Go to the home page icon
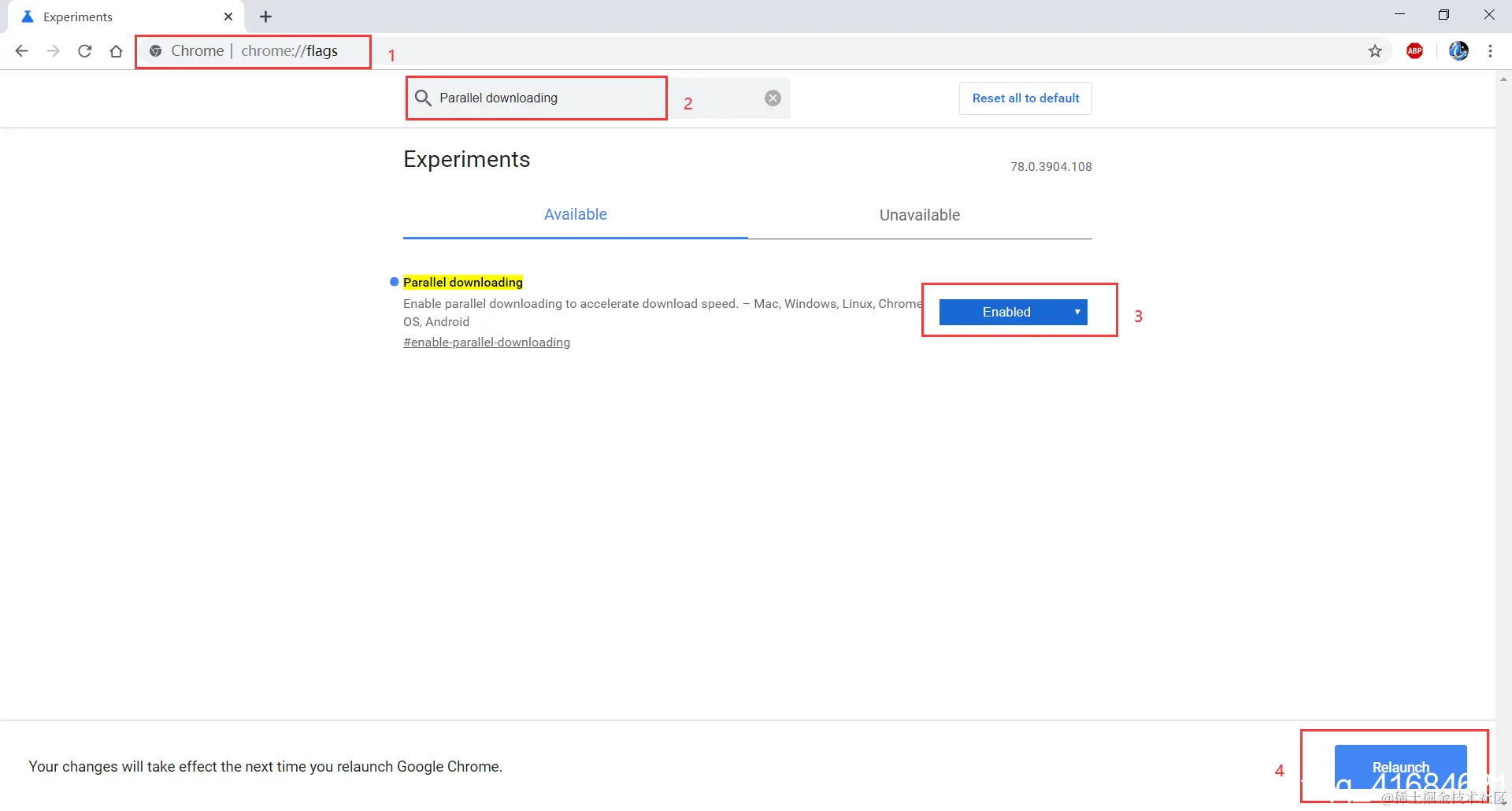The image size is (1512, 811). [117, 51]
